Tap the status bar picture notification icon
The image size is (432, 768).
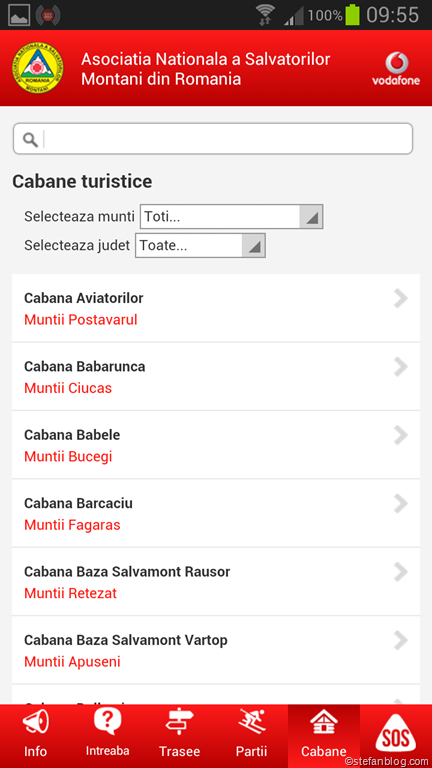[19, 15]
